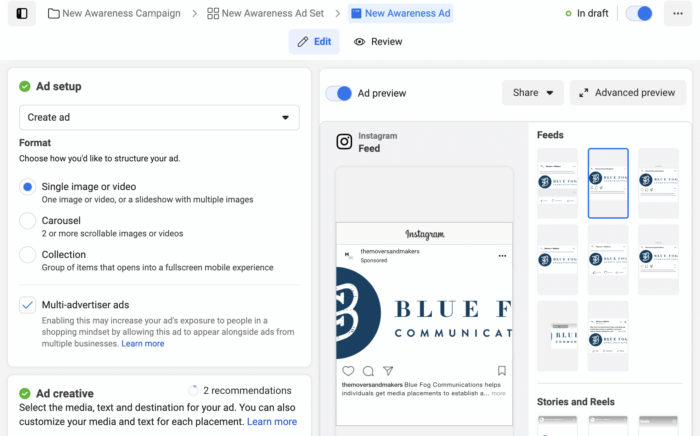This screenshot has width=700, height=436.
Task: Open the Share dropdown menu
Action: 533,93
